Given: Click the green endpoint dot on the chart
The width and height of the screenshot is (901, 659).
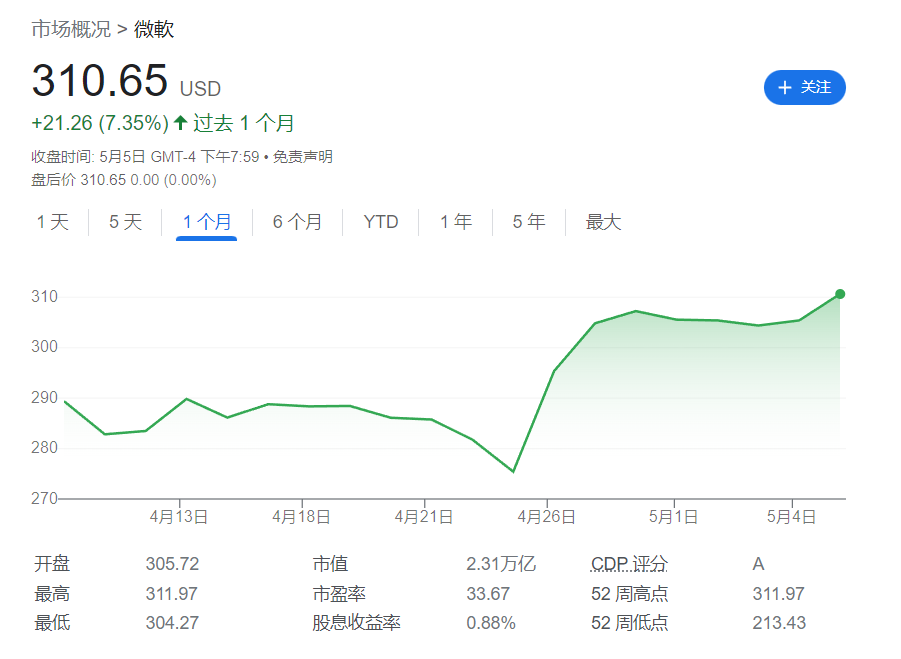Looking at the screenshot, I should click(x=840, y=294).
